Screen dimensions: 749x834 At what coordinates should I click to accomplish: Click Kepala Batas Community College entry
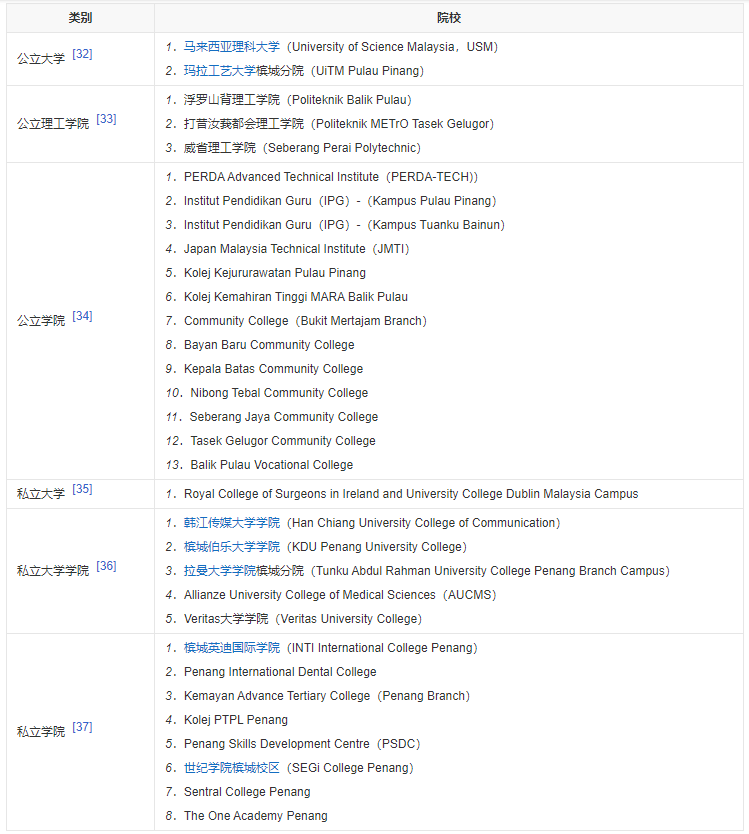(273, 369)
